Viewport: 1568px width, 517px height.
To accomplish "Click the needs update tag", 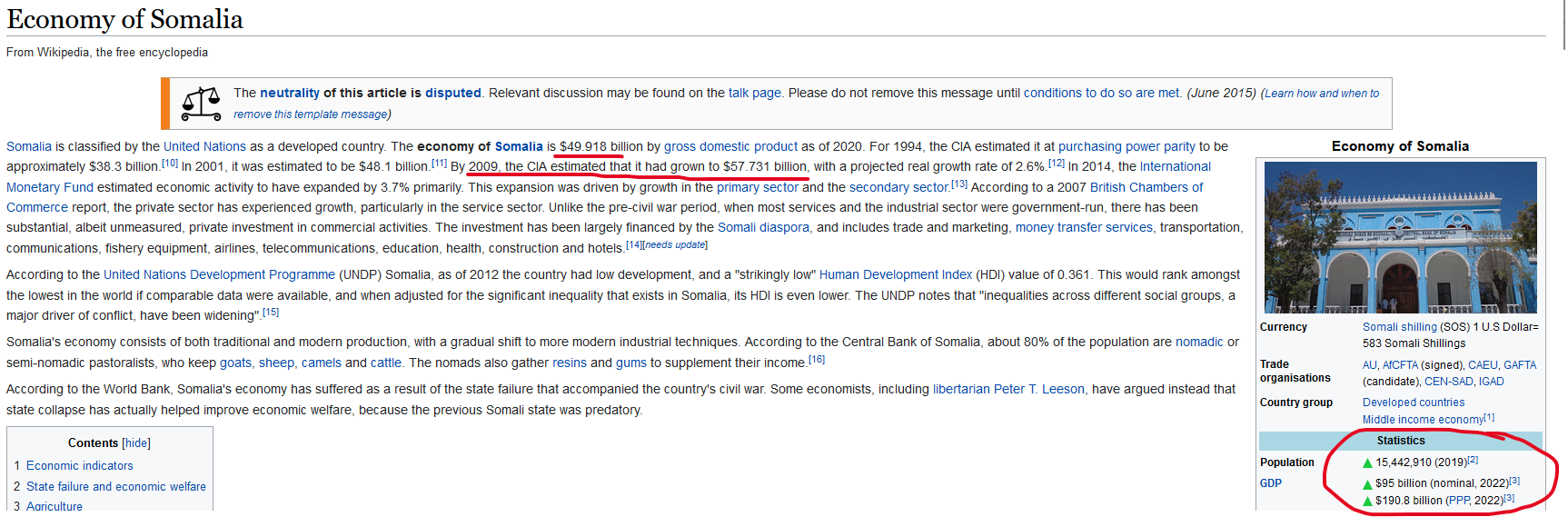I will click(x=677, y=245).
